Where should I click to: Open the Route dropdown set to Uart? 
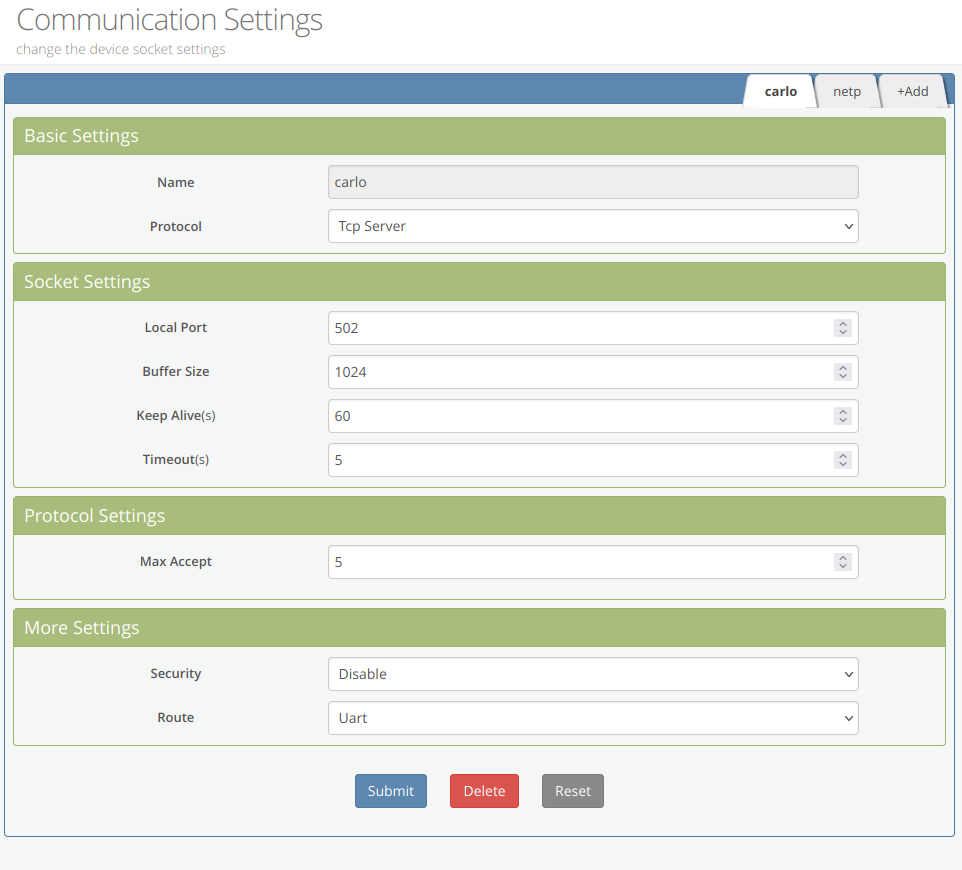click(x=592, y=718)
